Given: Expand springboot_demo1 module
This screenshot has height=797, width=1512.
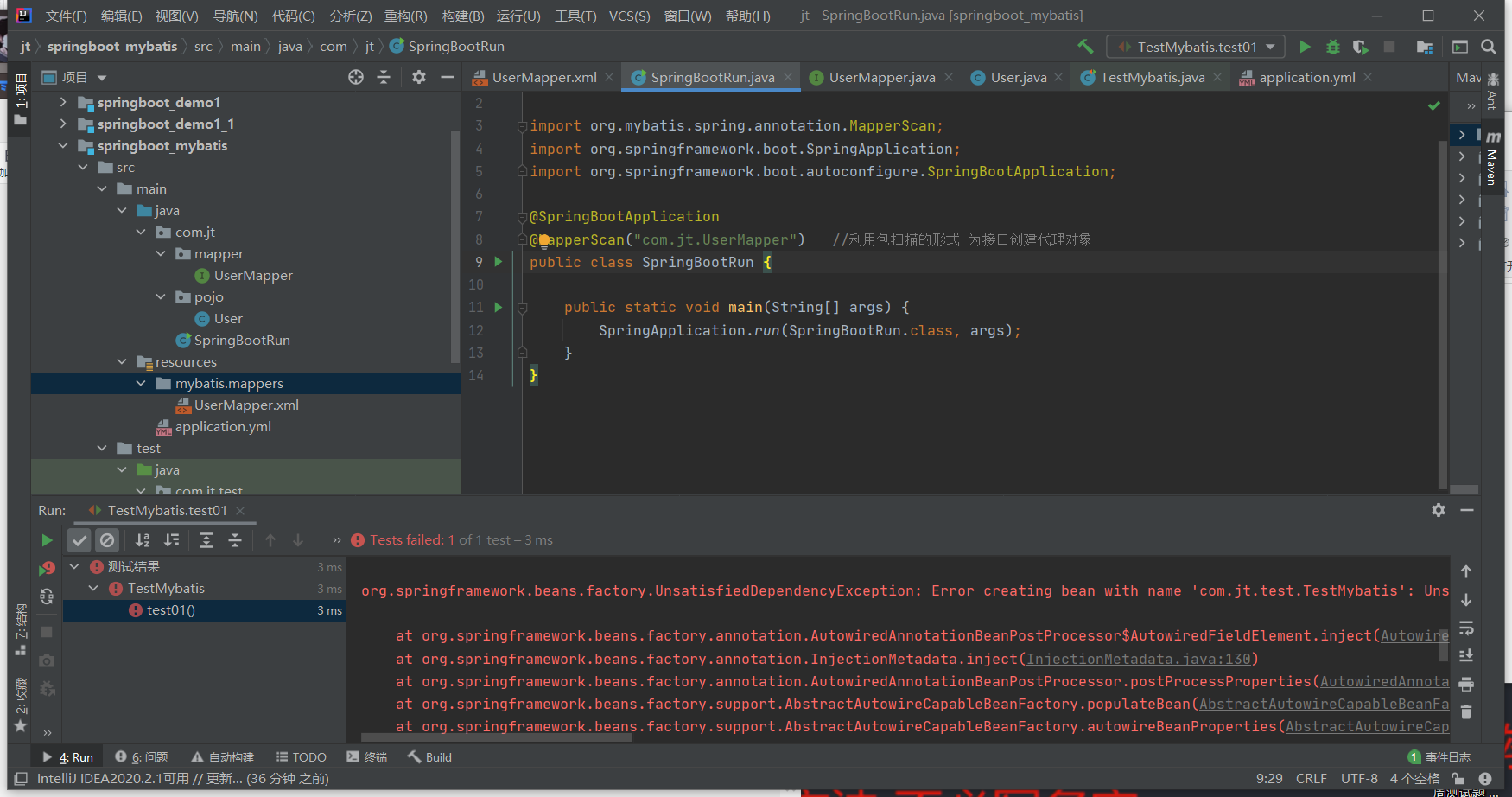Looking at the screenshot, I should pos(62,102).
